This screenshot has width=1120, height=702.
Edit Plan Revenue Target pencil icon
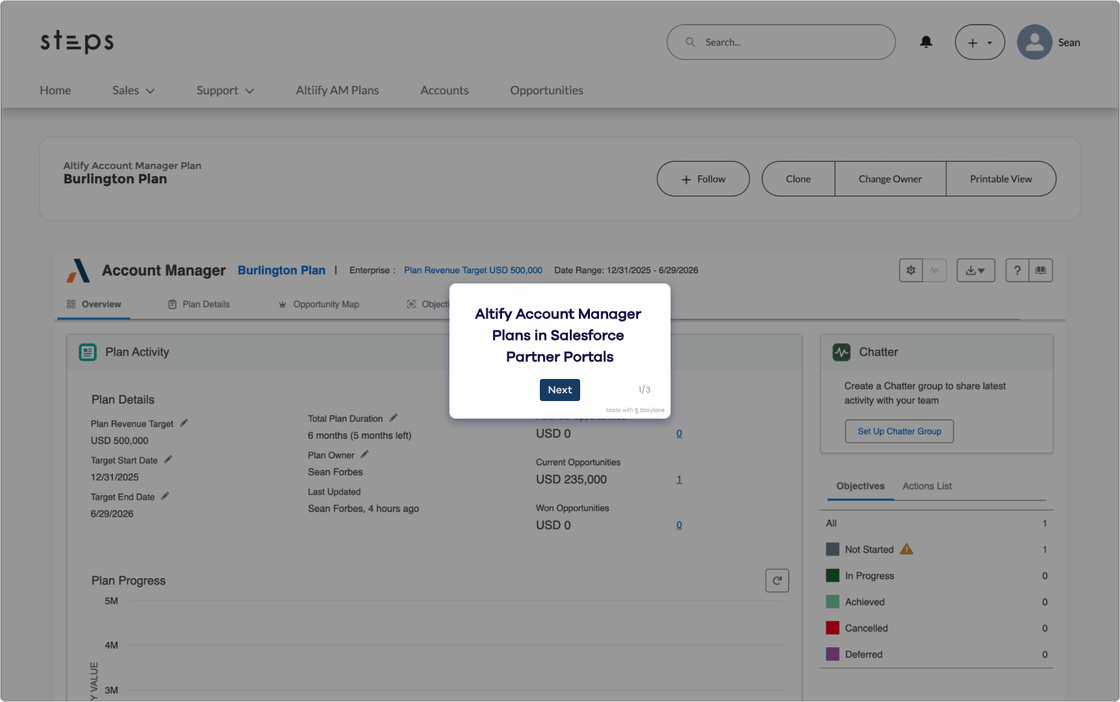(x=184, y=423)
